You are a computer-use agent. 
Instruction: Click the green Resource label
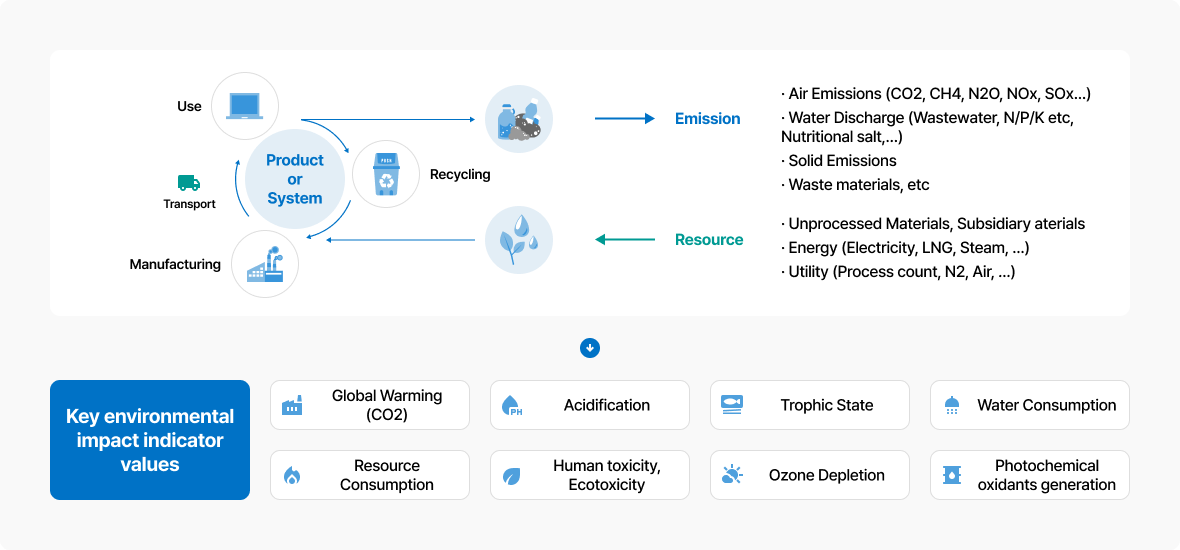(x=708, y=240)
